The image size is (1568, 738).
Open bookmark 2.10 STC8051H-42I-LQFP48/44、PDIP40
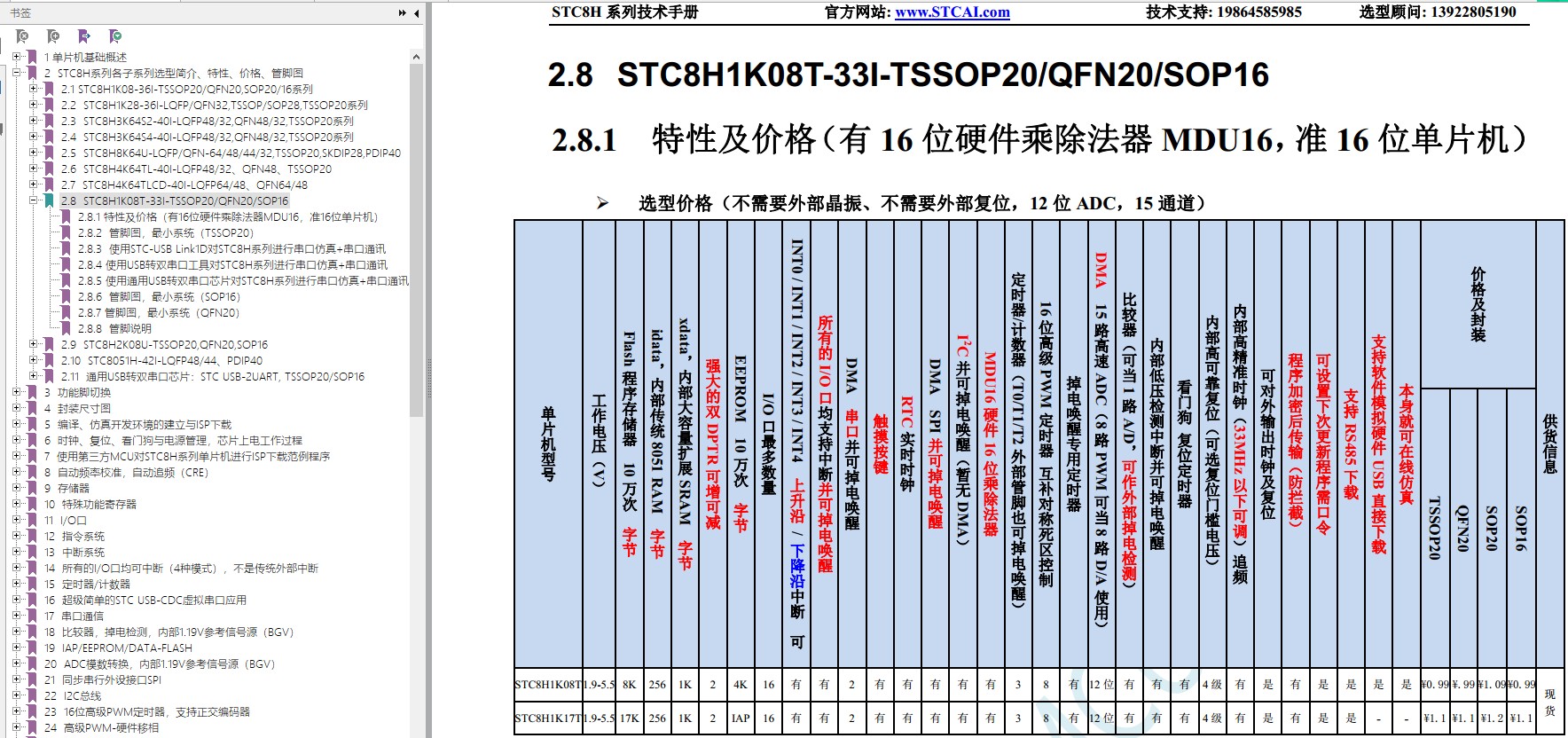pyautogui.click(x=161, y=360)
